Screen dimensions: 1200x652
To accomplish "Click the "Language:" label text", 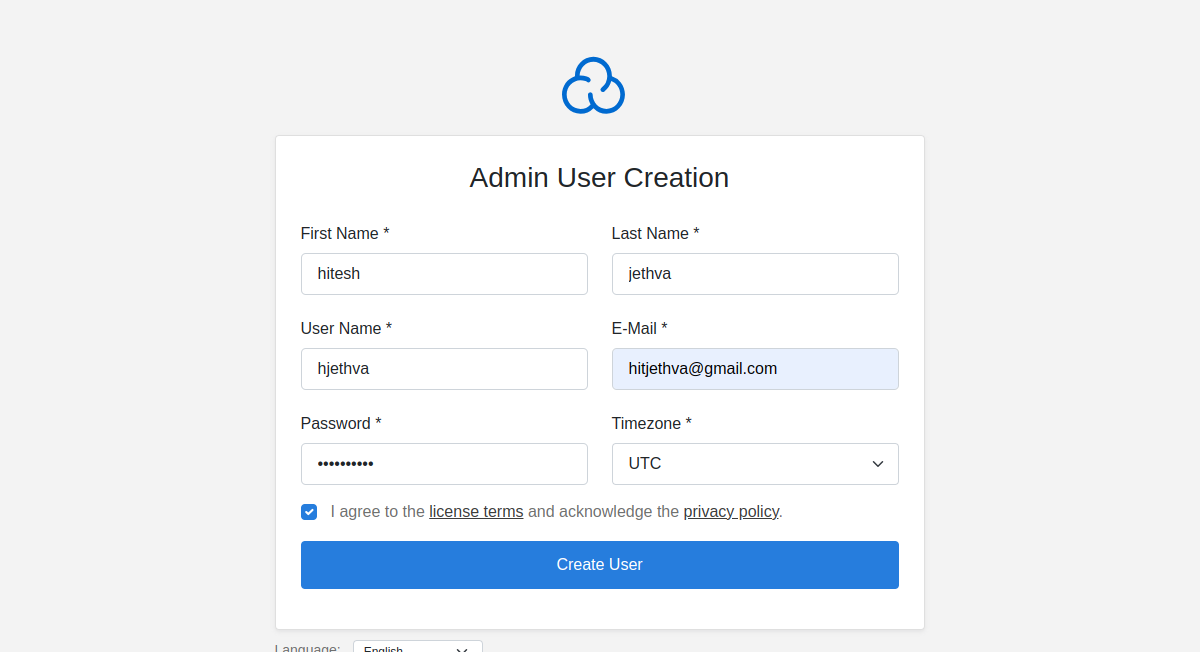I will 307,647.
